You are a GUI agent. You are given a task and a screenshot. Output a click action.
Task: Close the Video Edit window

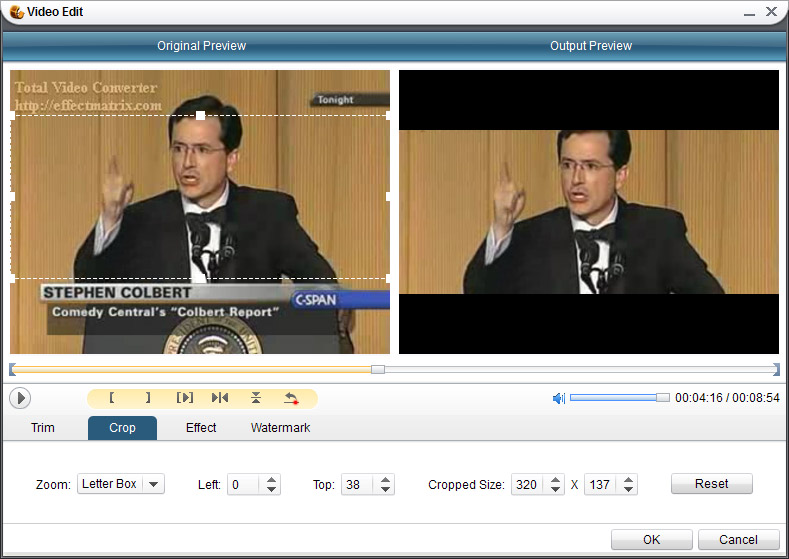tap(771, 12)
